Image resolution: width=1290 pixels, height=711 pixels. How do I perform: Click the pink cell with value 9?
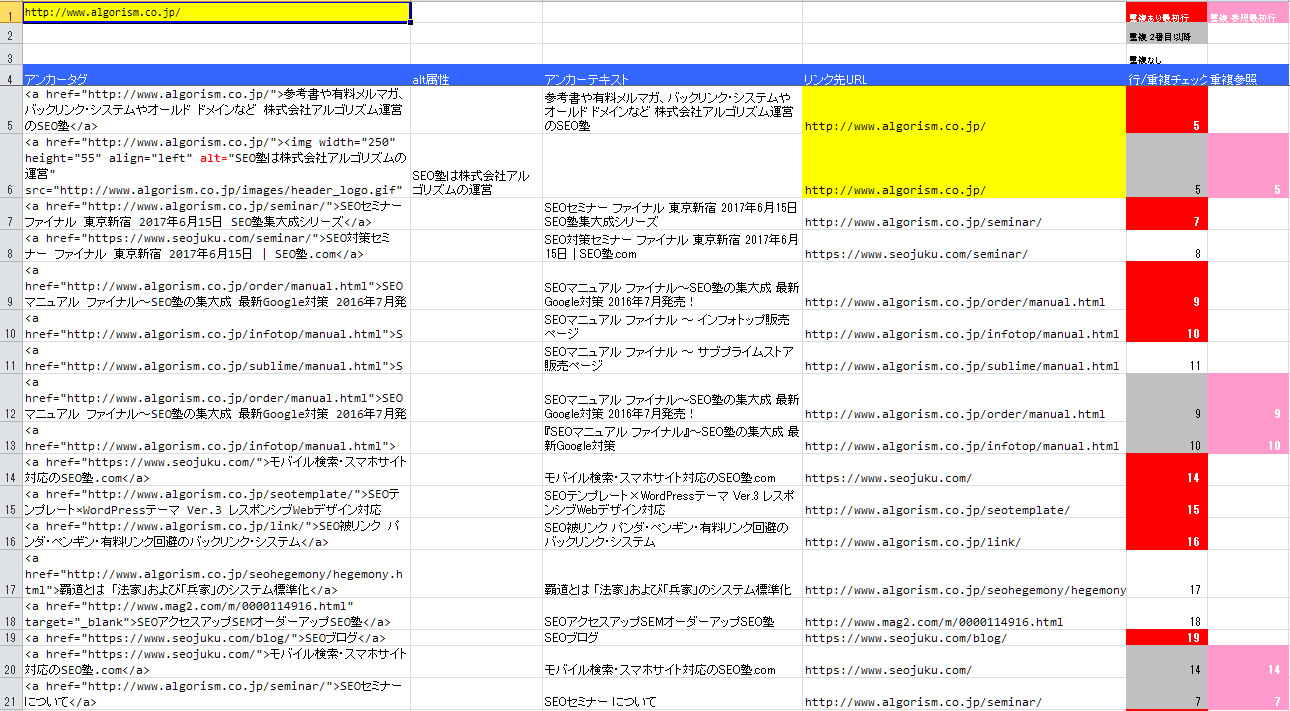point(1248,398)
